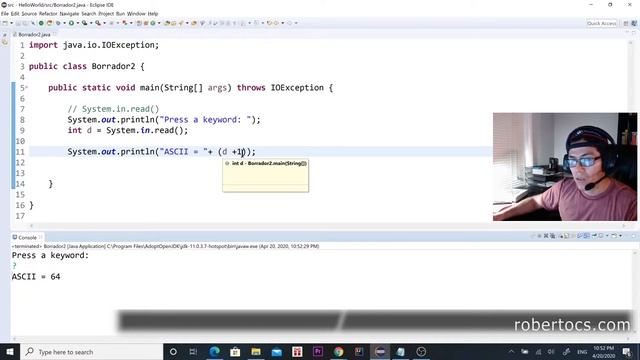Expand the External Tools dropdown arrow
The height and width of the screenshot is (360, 640).
(104, 23)
